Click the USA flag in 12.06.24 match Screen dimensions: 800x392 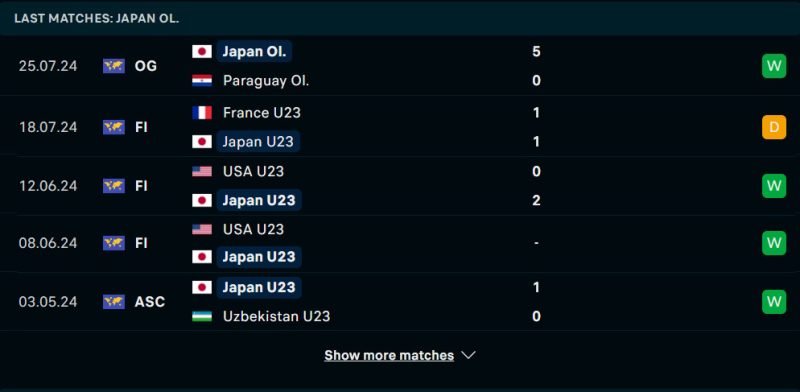(x=202, y=172)
